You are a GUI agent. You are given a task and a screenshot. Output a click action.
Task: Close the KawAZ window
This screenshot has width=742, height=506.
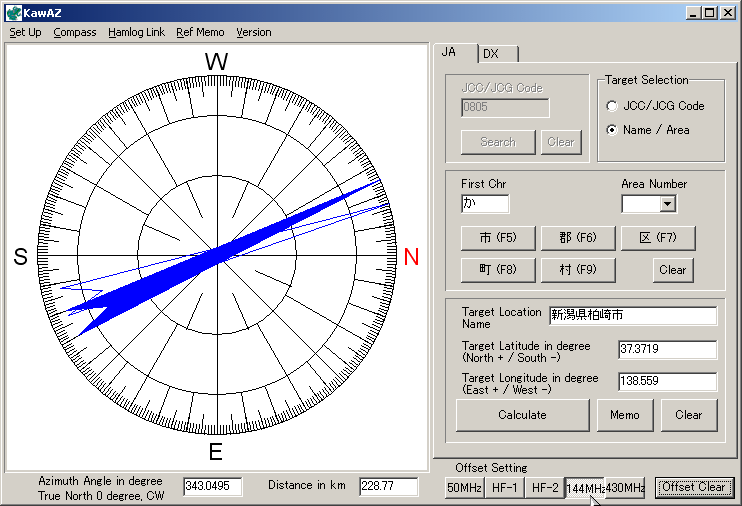coord(728,13)
